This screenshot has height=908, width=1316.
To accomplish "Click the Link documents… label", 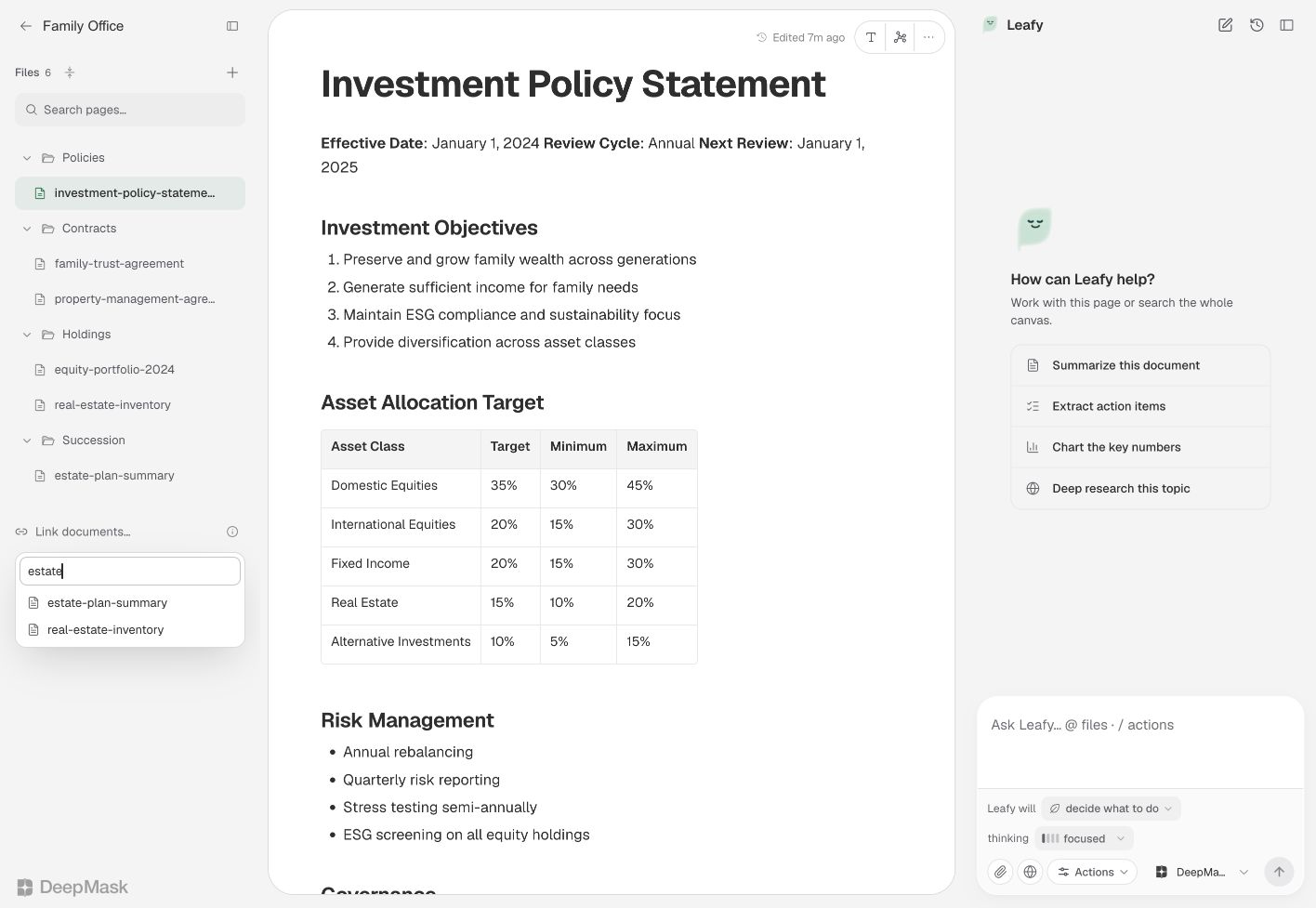I will pyautogui.click(x=83, y=532).
